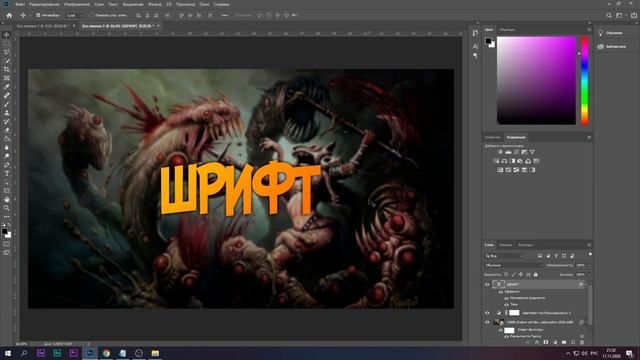
Task: Open the layer blend mode dropdown
Action: coord(513,265)
